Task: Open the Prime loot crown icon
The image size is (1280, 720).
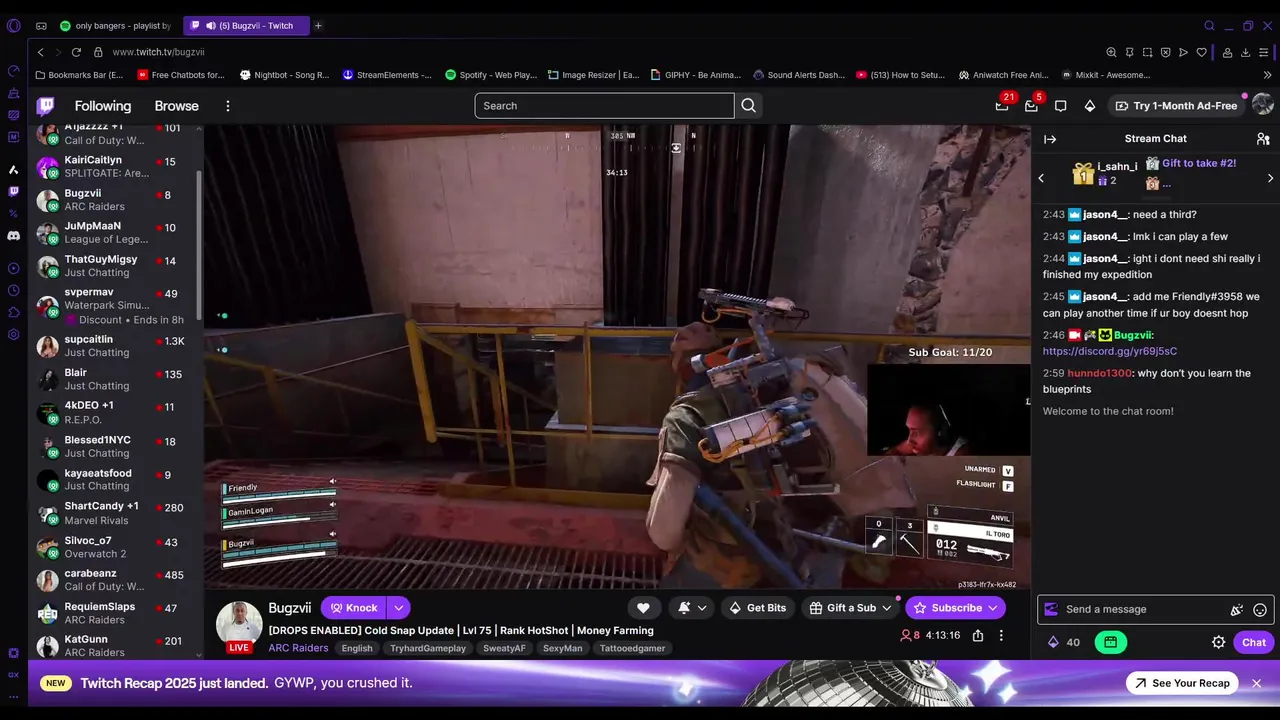Action: 1002,105
